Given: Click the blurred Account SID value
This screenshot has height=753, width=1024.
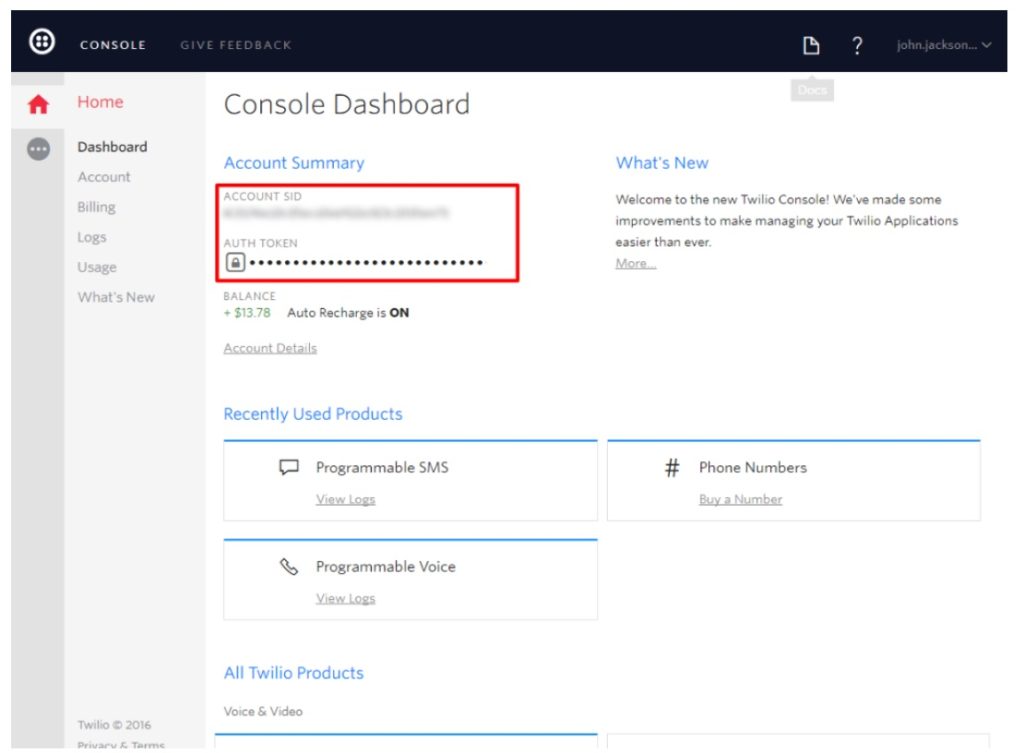Looking at the screenshot, I should [336, 213].
